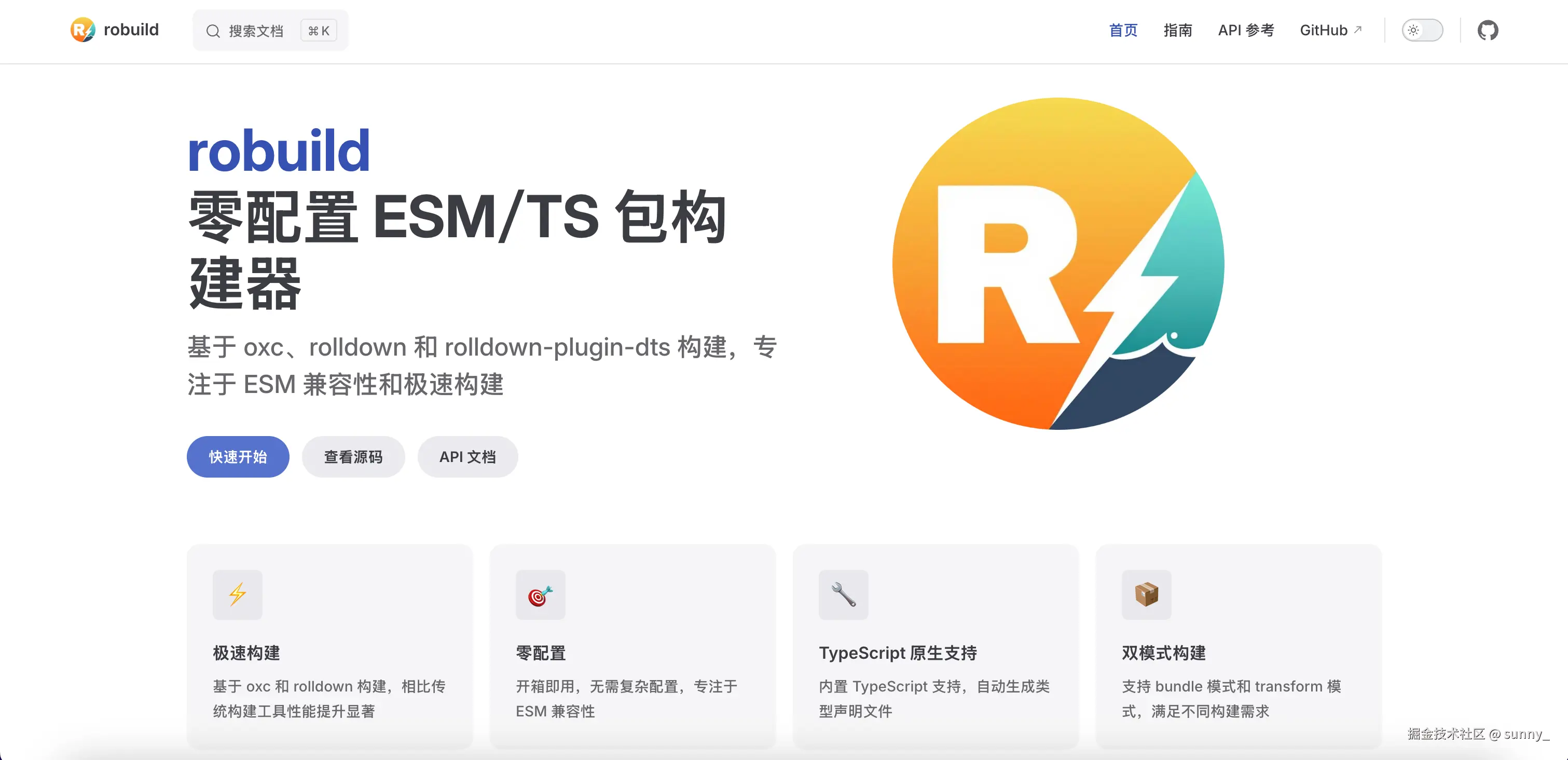Click the magnifier search icon
The width and height of the screenshot is (1568, 760).
[x=212, y=31]
